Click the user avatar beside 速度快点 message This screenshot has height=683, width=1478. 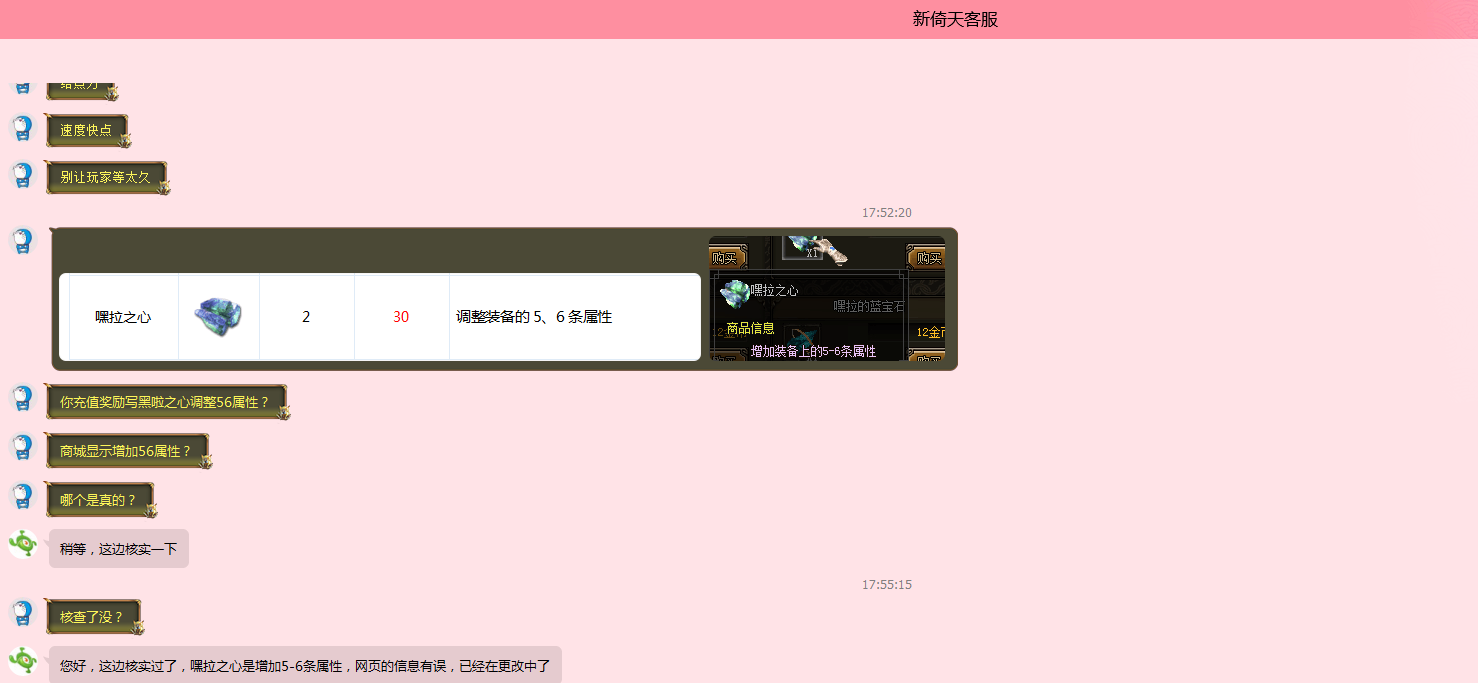click(22, 129)
